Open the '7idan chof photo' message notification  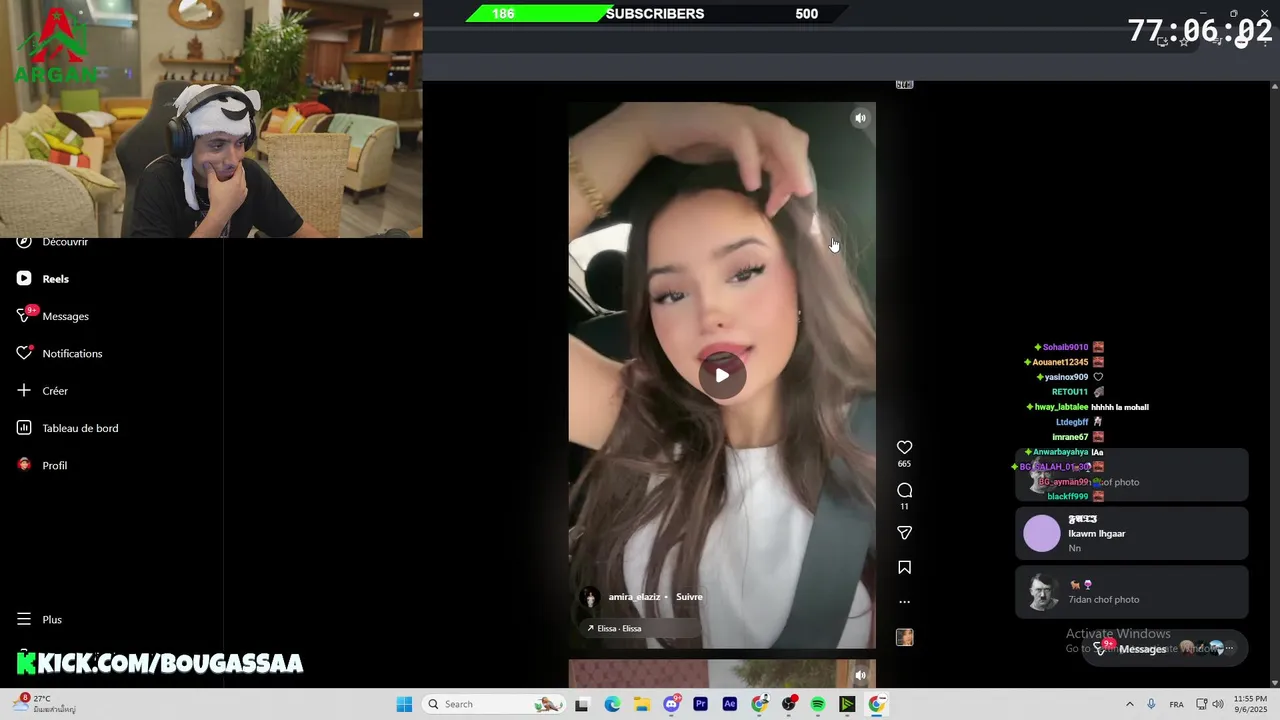1132,592
